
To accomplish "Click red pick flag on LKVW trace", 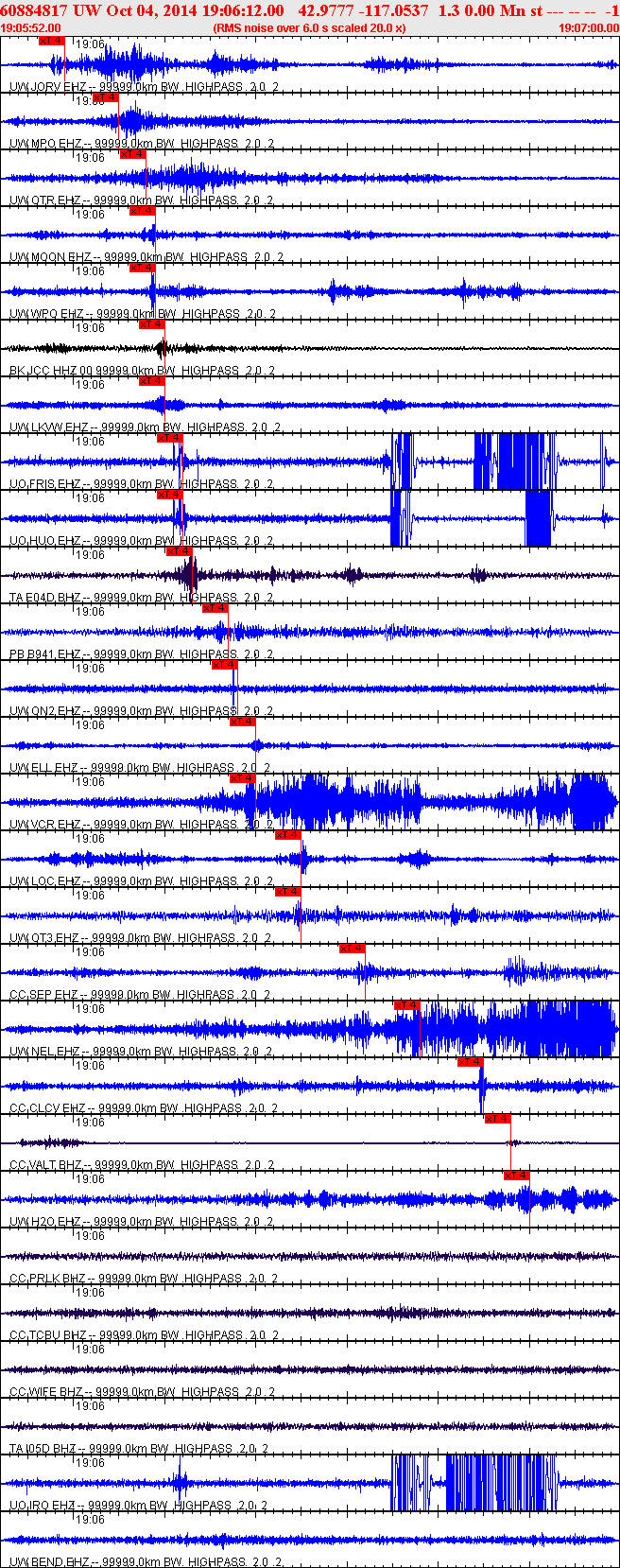I will pos(151,381).
